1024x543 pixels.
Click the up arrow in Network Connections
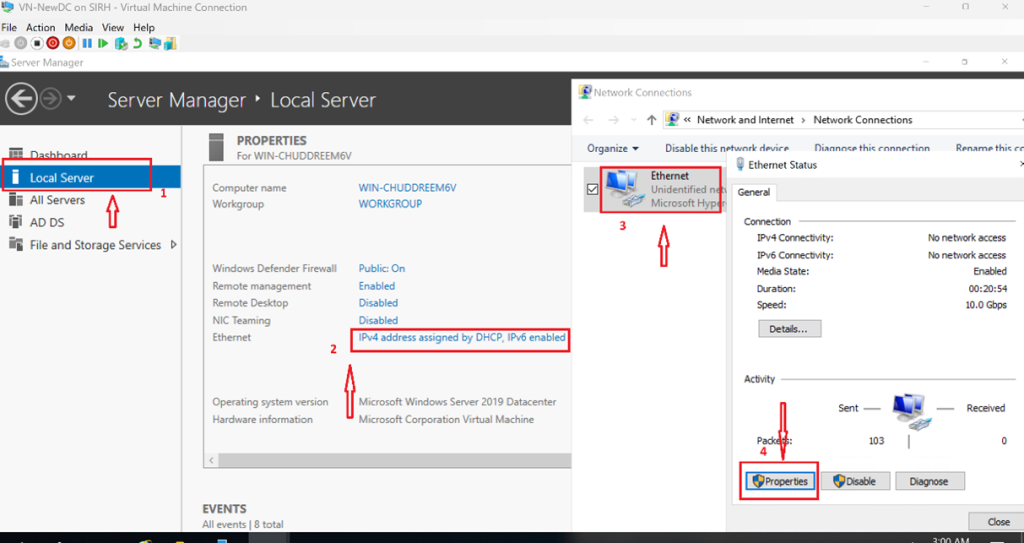pos(652,120)
